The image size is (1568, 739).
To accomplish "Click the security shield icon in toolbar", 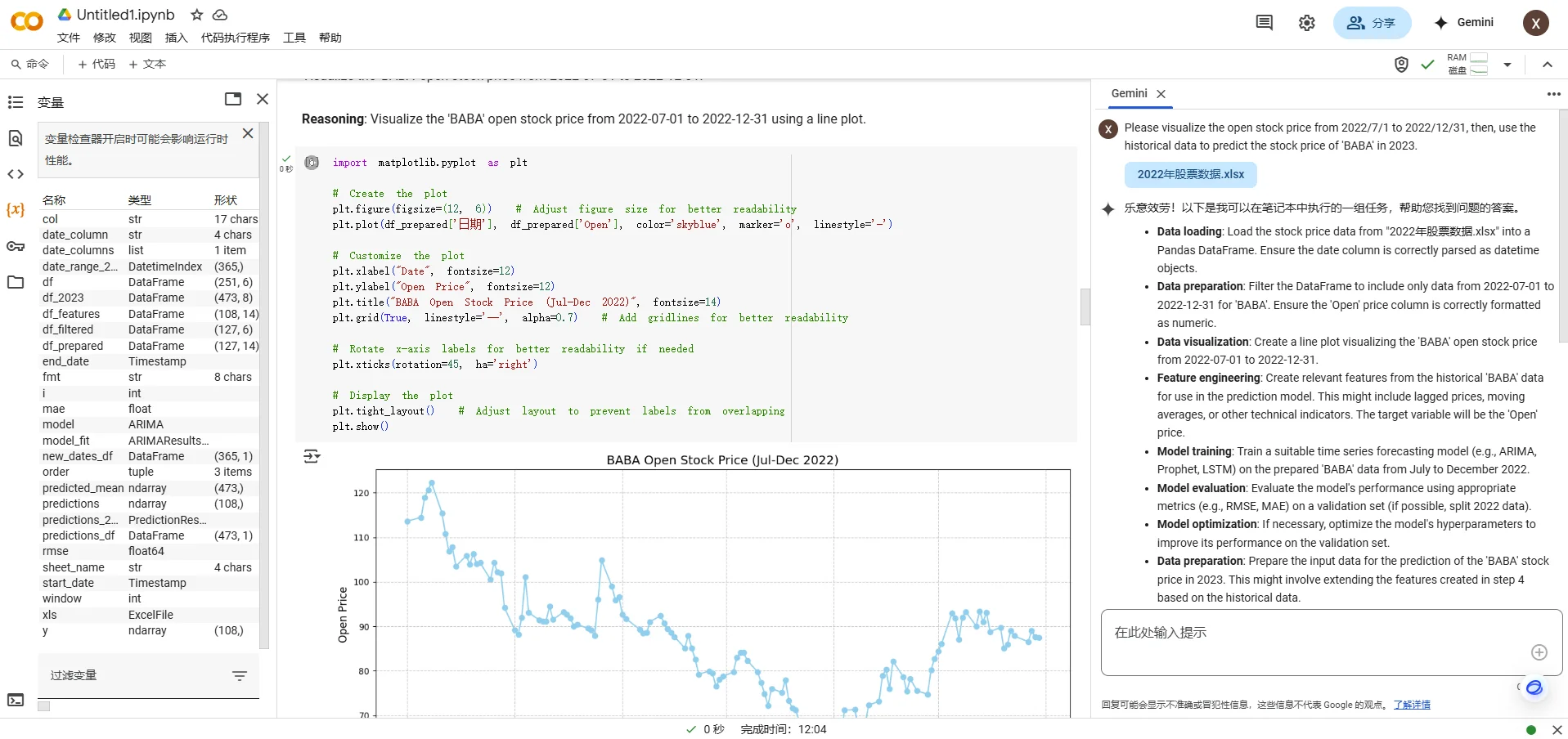I will [x=1401, y=65].
